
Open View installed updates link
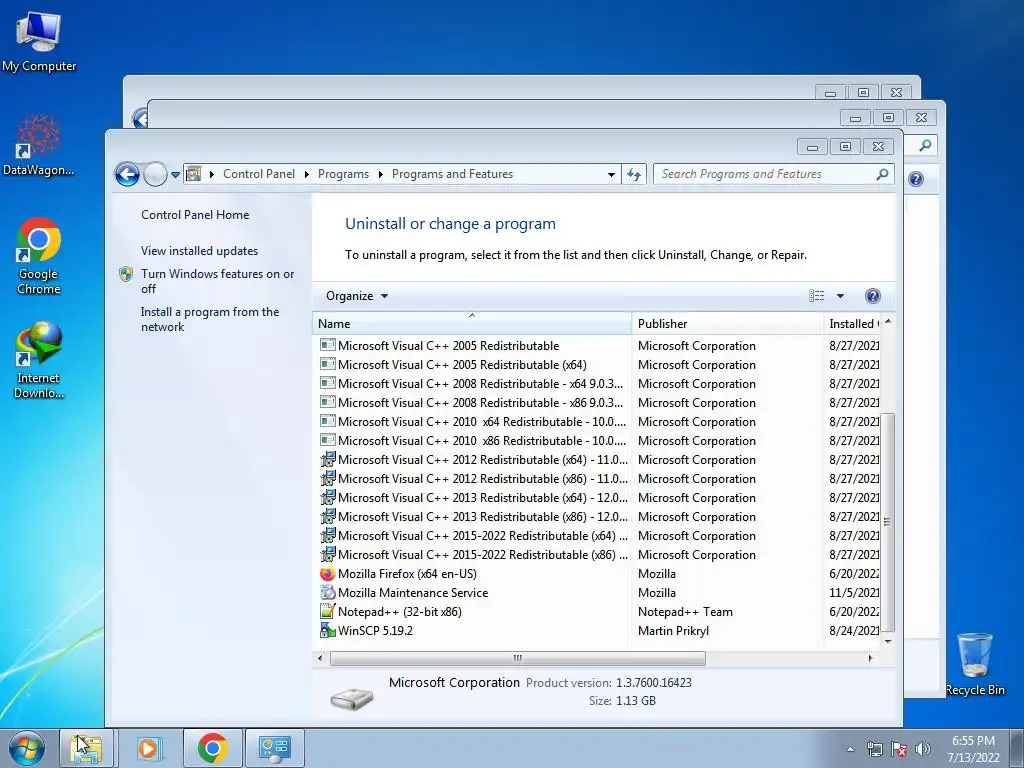click(199, 251)
